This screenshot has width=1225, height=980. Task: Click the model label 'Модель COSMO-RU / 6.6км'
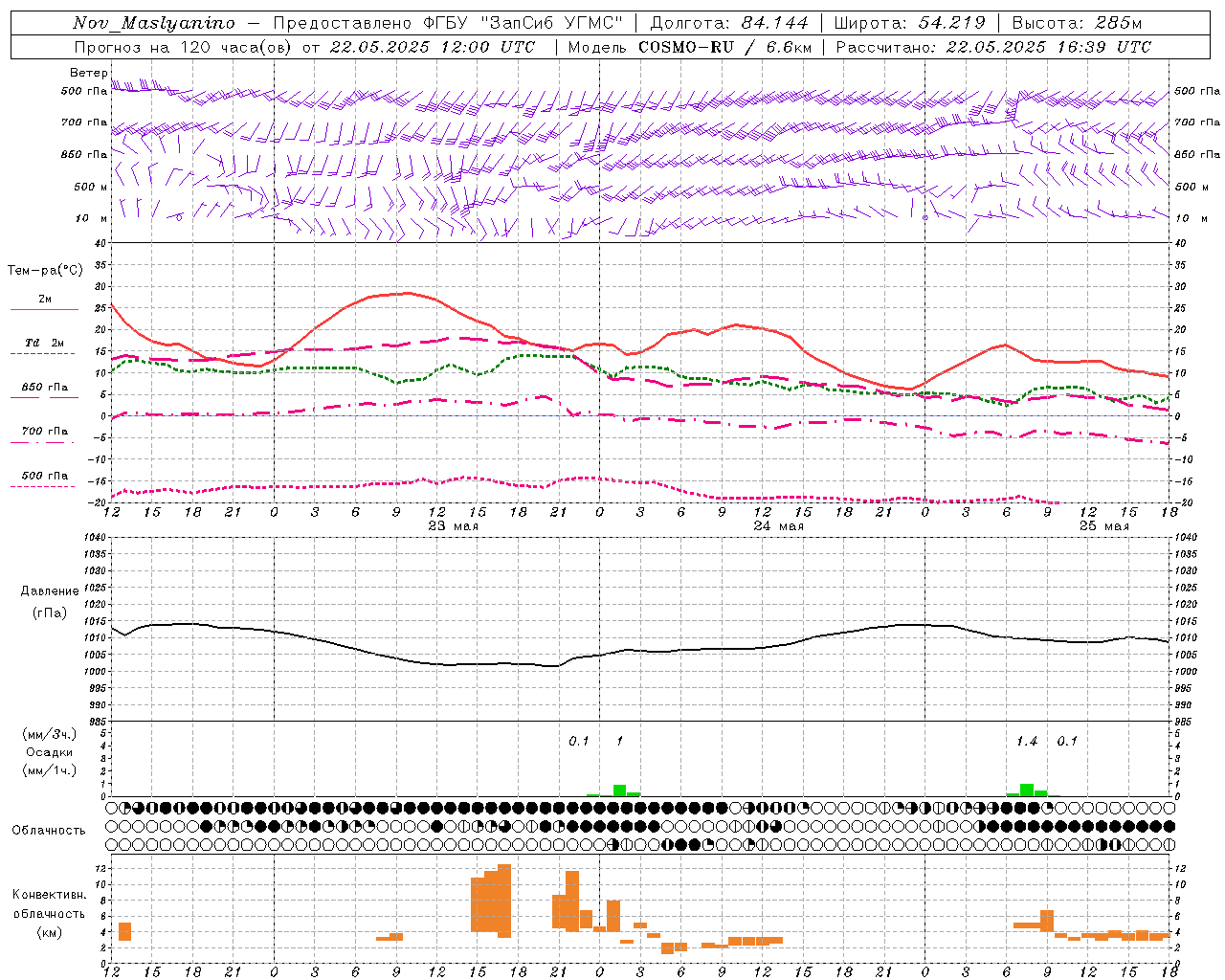tap(690, 47)
